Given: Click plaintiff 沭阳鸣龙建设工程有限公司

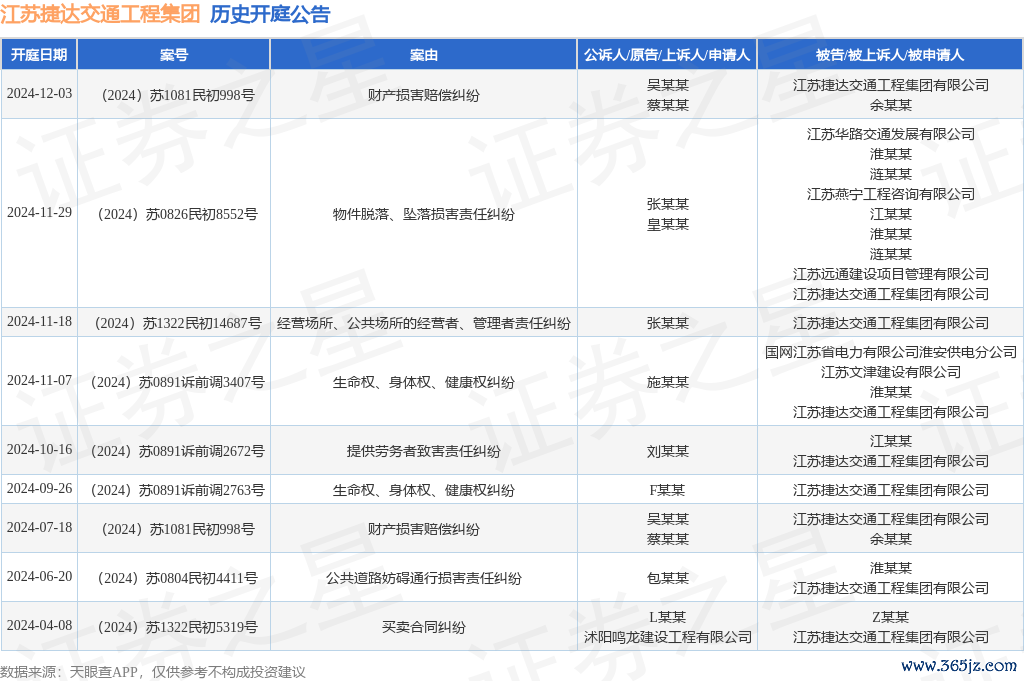Looking at the screenshot, I should click(667, 637).
